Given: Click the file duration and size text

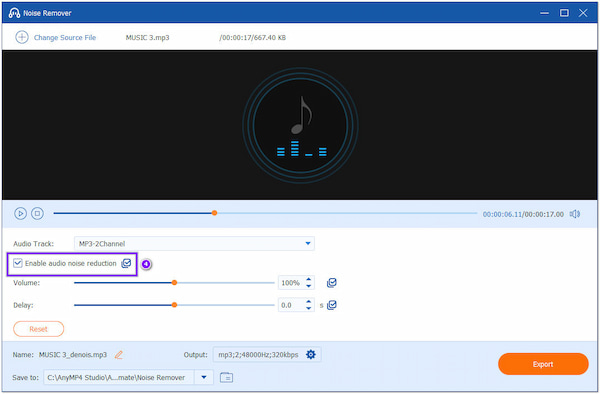Looking at the screenshot, I should pos(253,37).
